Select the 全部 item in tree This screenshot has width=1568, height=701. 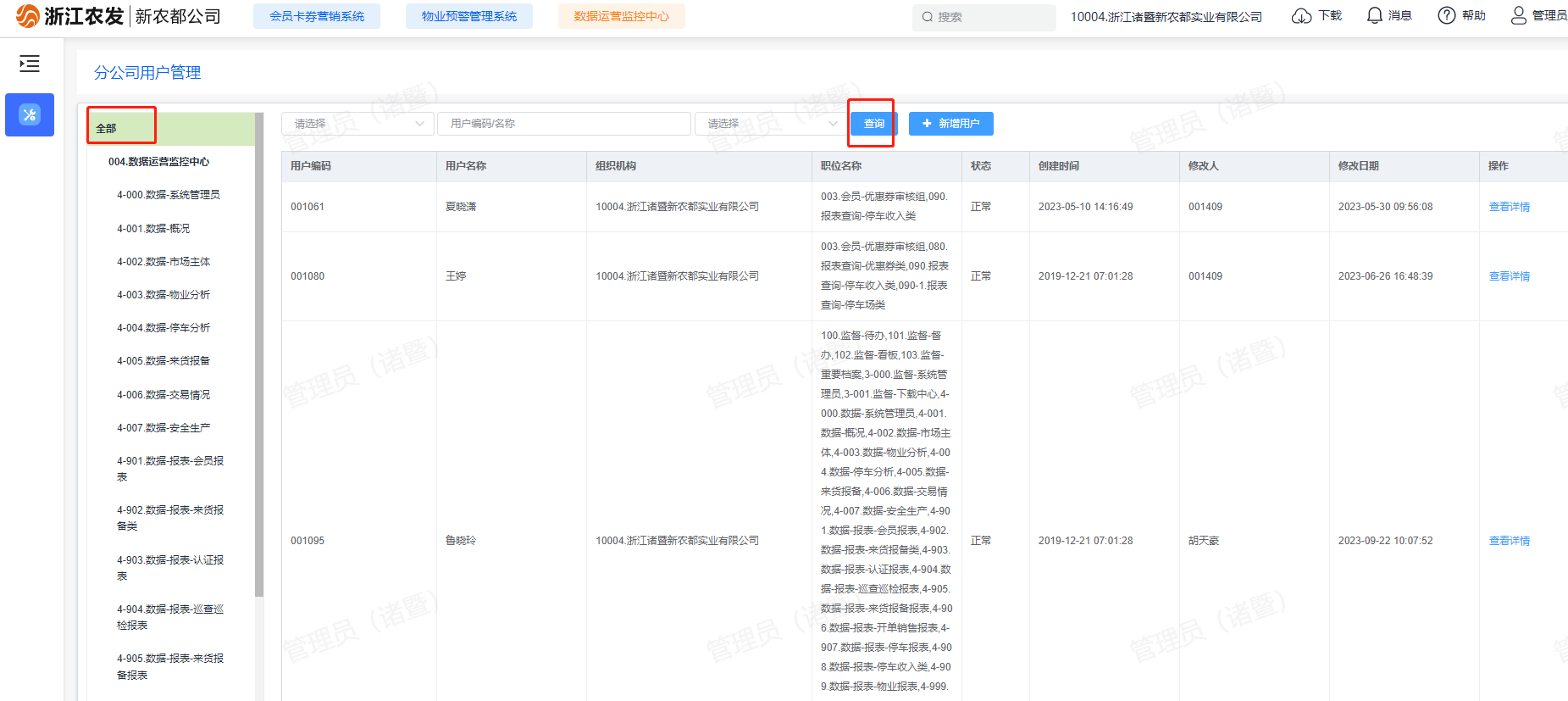[x=107, y=129]
